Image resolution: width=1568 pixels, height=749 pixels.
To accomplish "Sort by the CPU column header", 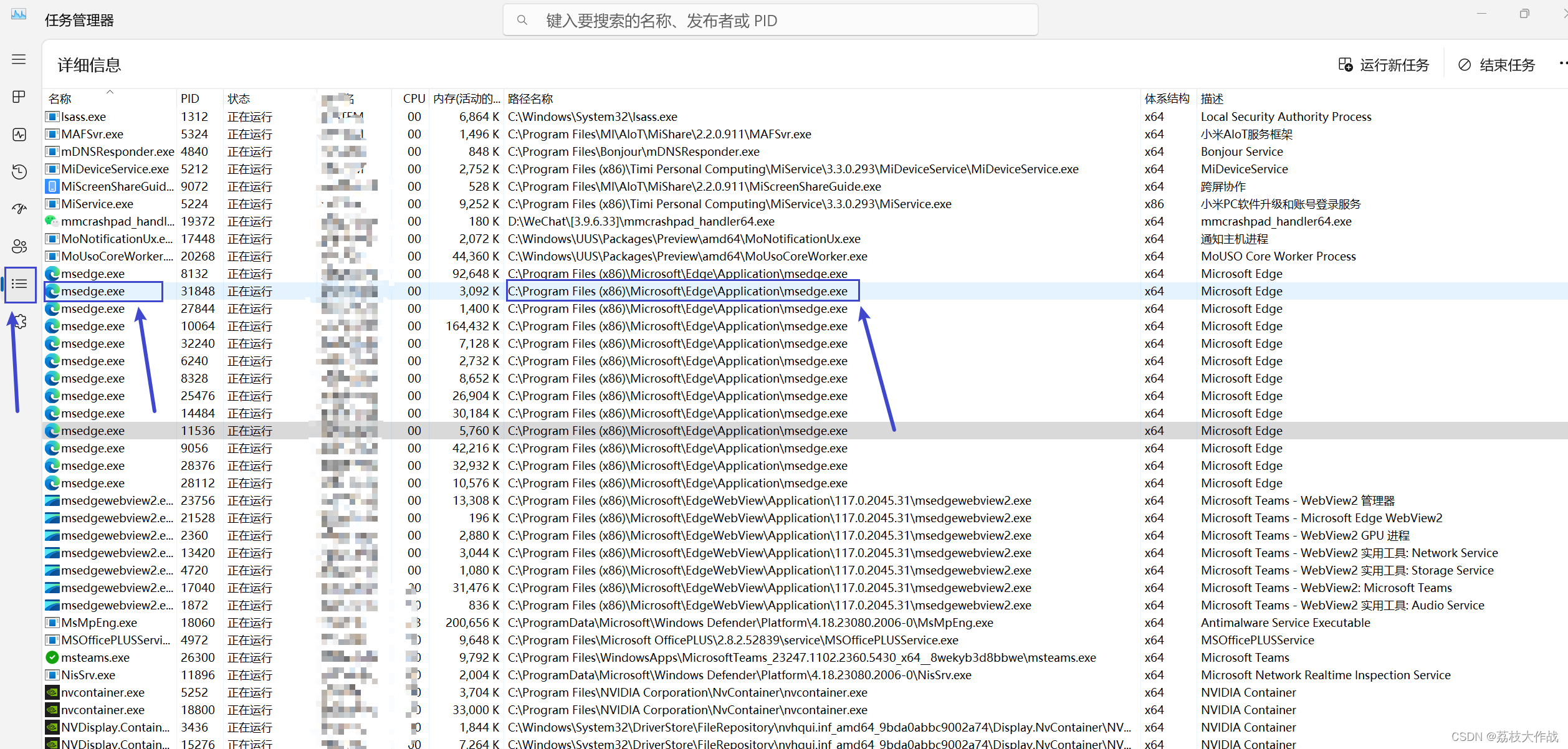I will (414, 98).
